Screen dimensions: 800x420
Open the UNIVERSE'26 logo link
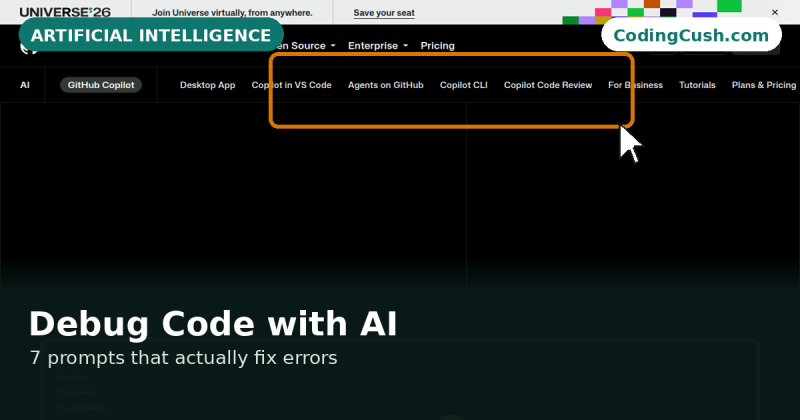pos(65,11)
